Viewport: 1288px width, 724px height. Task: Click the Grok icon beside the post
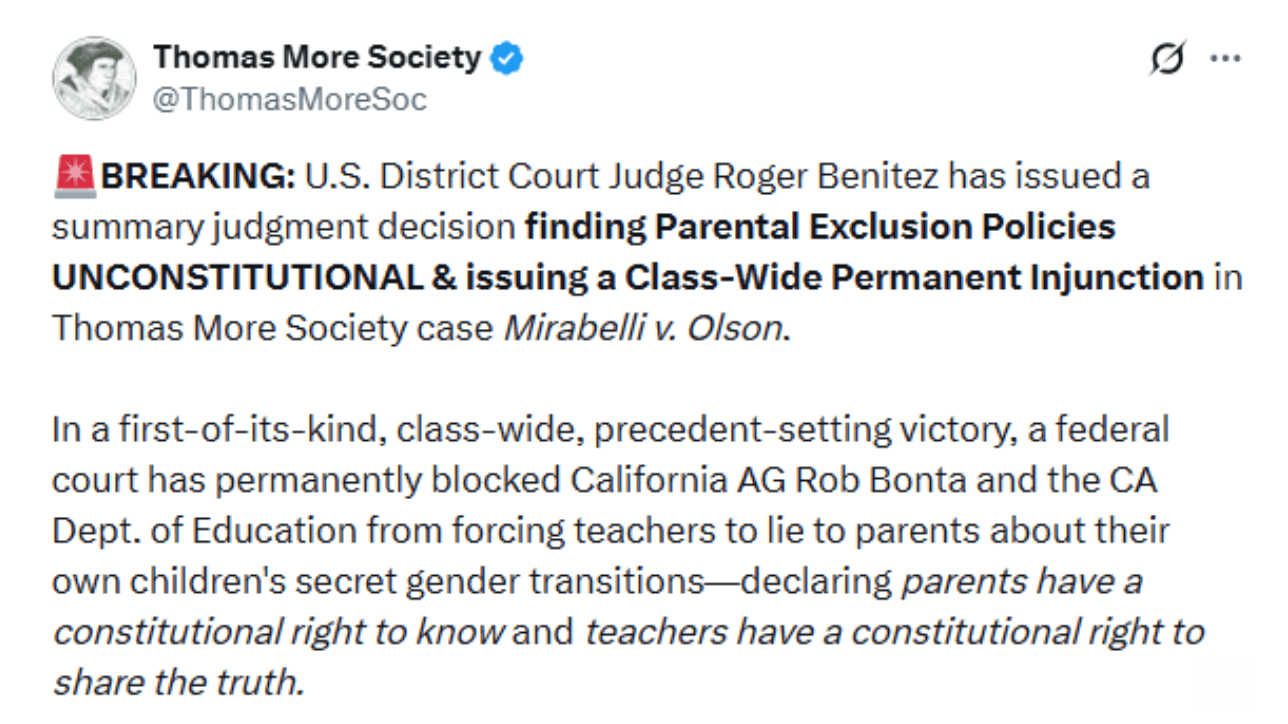(x=1165, y=61)
